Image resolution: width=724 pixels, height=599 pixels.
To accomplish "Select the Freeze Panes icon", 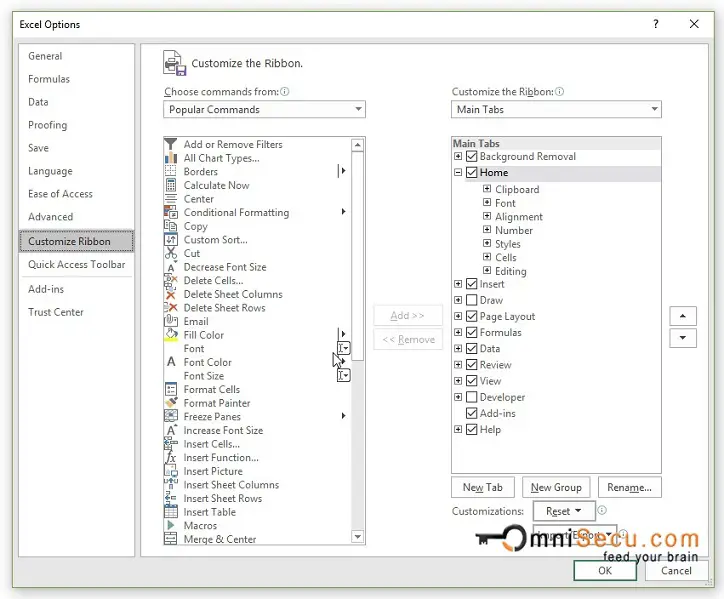I will (x=171, y=417).
